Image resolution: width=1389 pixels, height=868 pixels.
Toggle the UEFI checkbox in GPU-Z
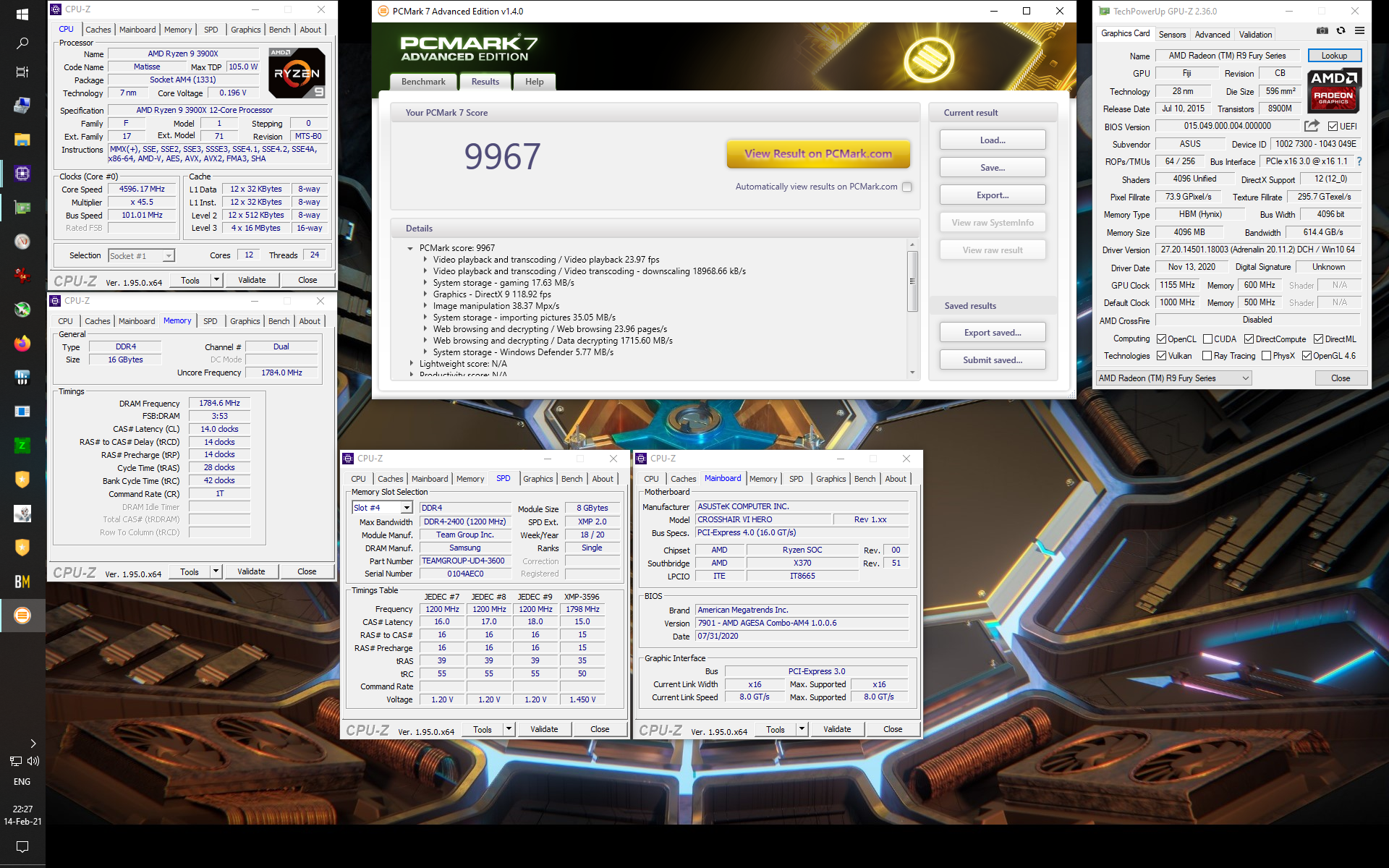click(x=1333, y=127)
